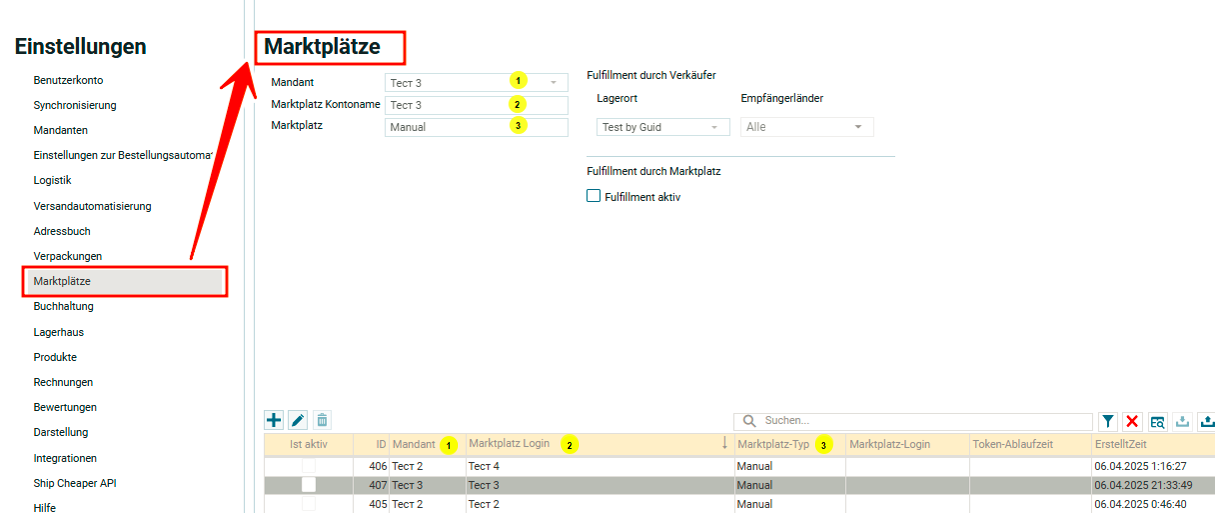Click the delete trash can icon
This screenshot has height=513, width=1215.
(x=322, y=421)
